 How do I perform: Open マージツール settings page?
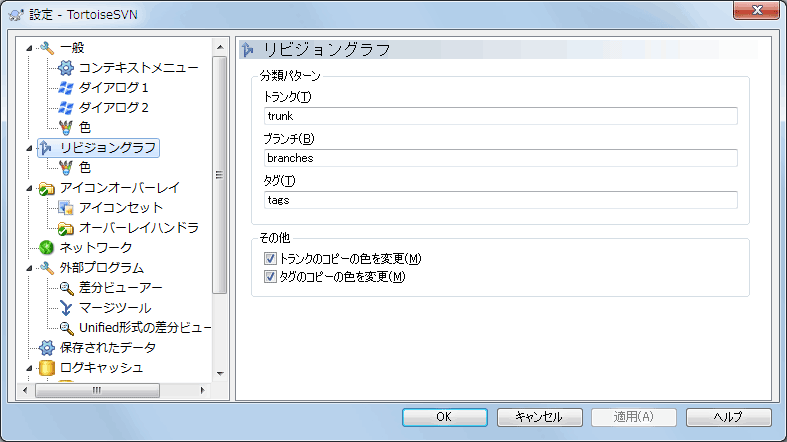tap(115, 308)
